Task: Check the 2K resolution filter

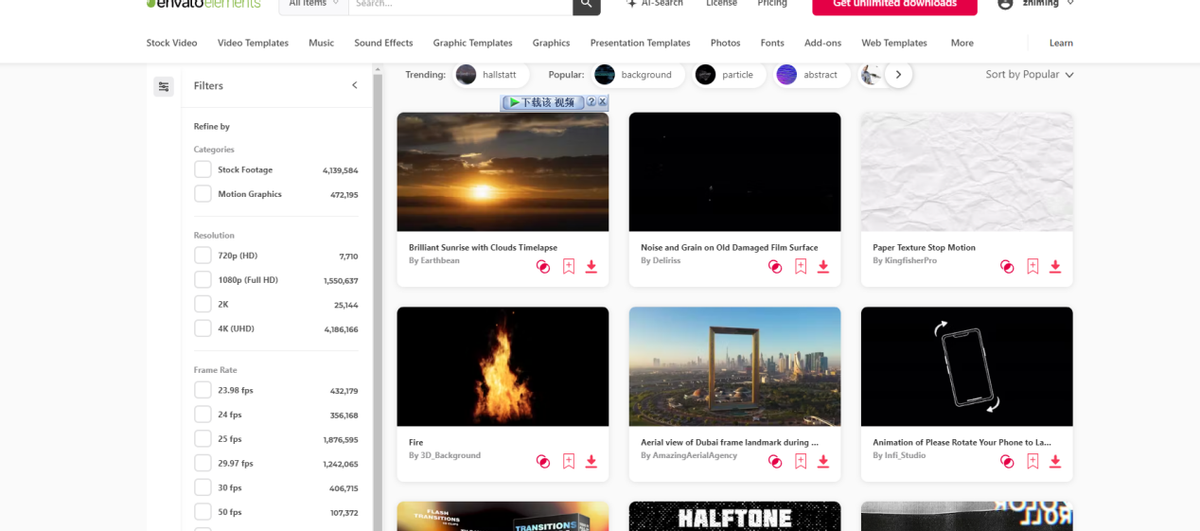Action: 203,304
